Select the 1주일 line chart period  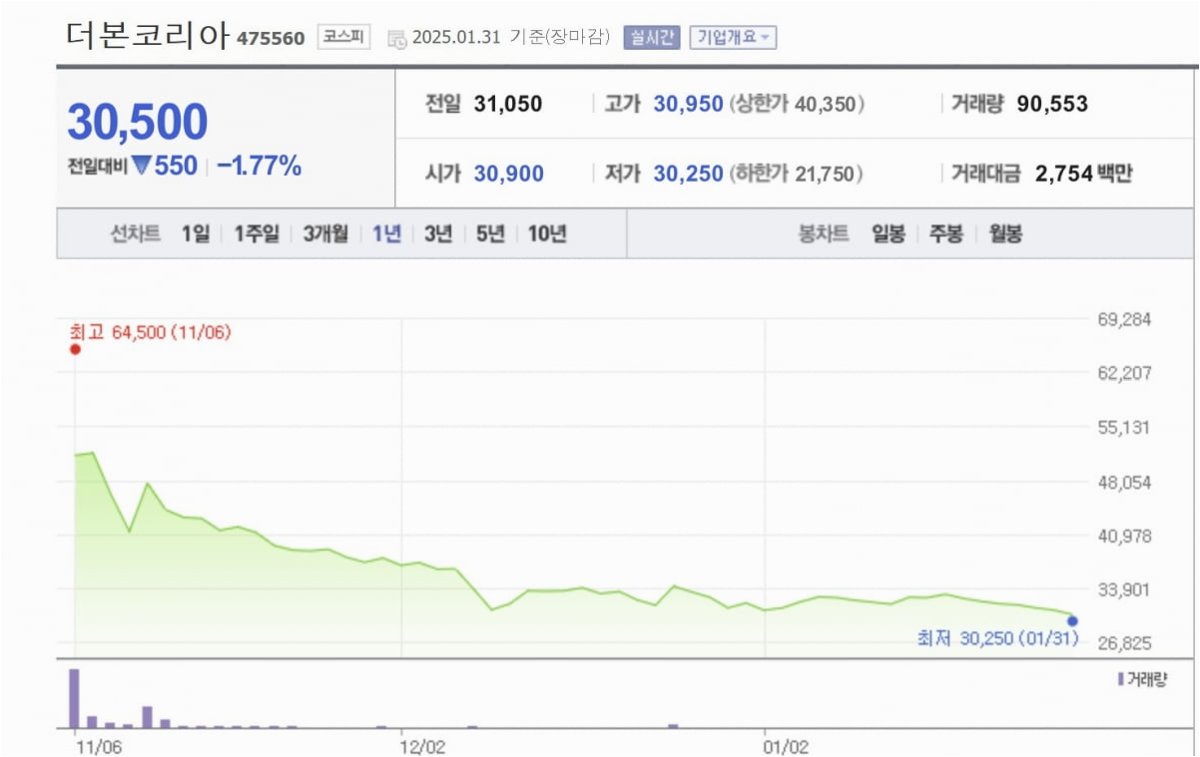point(257,234)
